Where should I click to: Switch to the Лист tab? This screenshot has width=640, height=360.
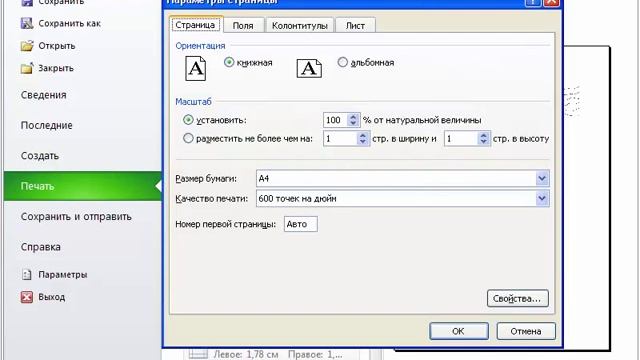coord(355,25)
